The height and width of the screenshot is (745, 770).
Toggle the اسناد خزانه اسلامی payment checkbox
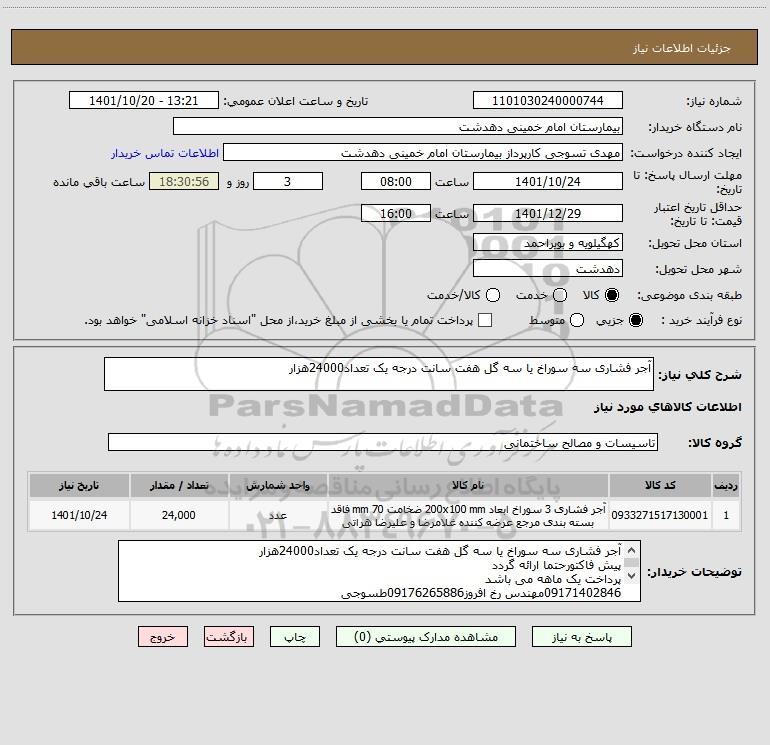[x=485, y=320]
